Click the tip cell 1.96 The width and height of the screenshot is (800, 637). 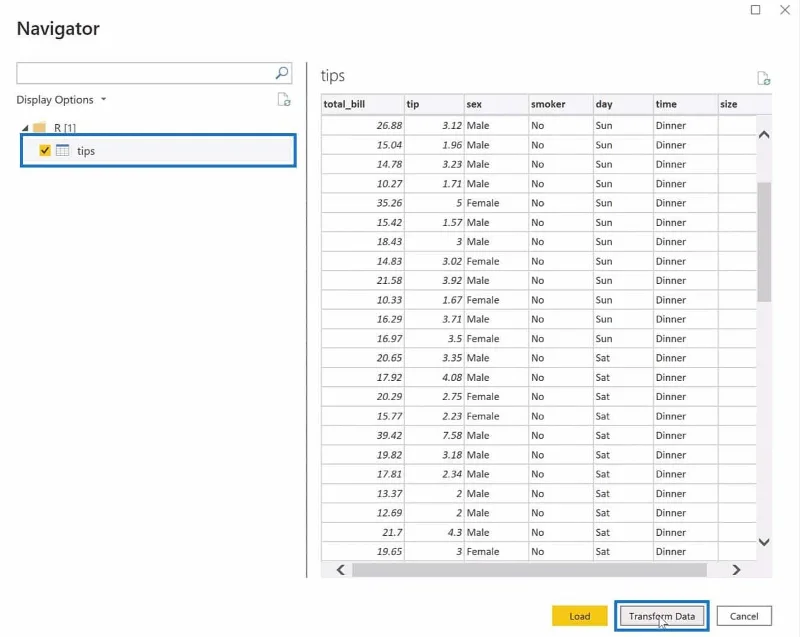click(434, 145)
